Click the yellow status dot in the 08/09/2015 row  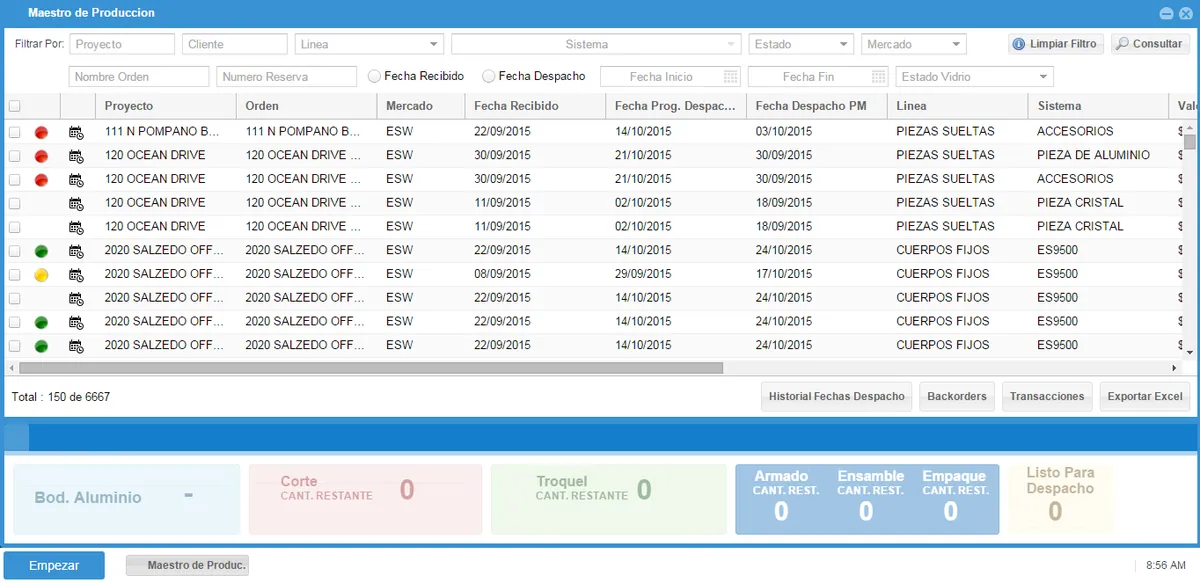tap(41, 274)
